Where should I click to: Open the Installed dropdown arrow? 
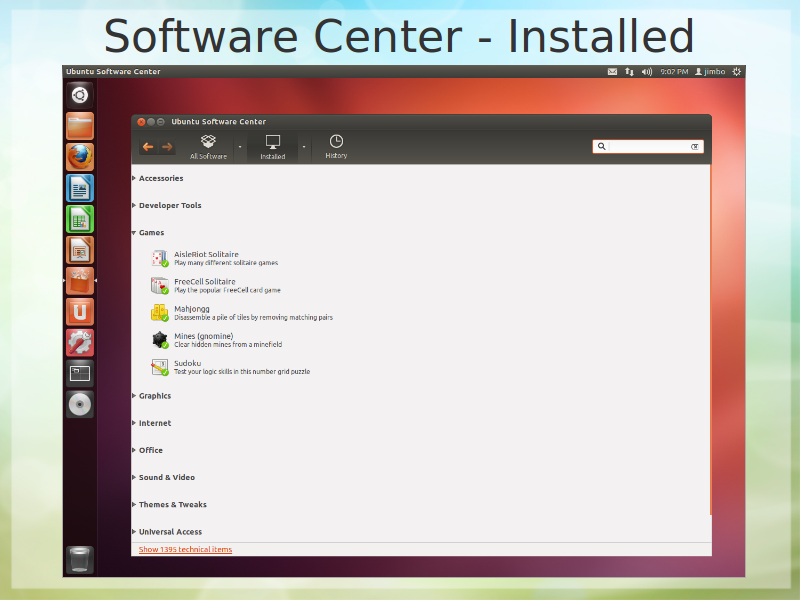(x=304, y=147)
